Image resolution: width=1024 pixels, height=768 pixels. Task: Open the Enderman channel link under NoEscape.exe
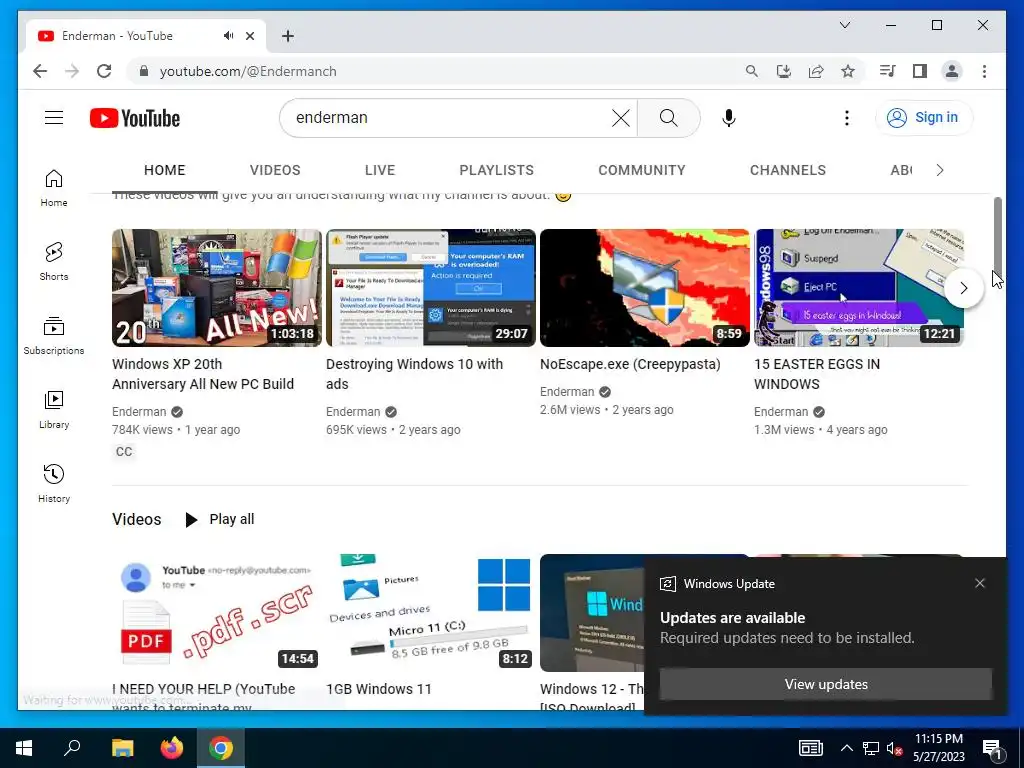(567, 392)
